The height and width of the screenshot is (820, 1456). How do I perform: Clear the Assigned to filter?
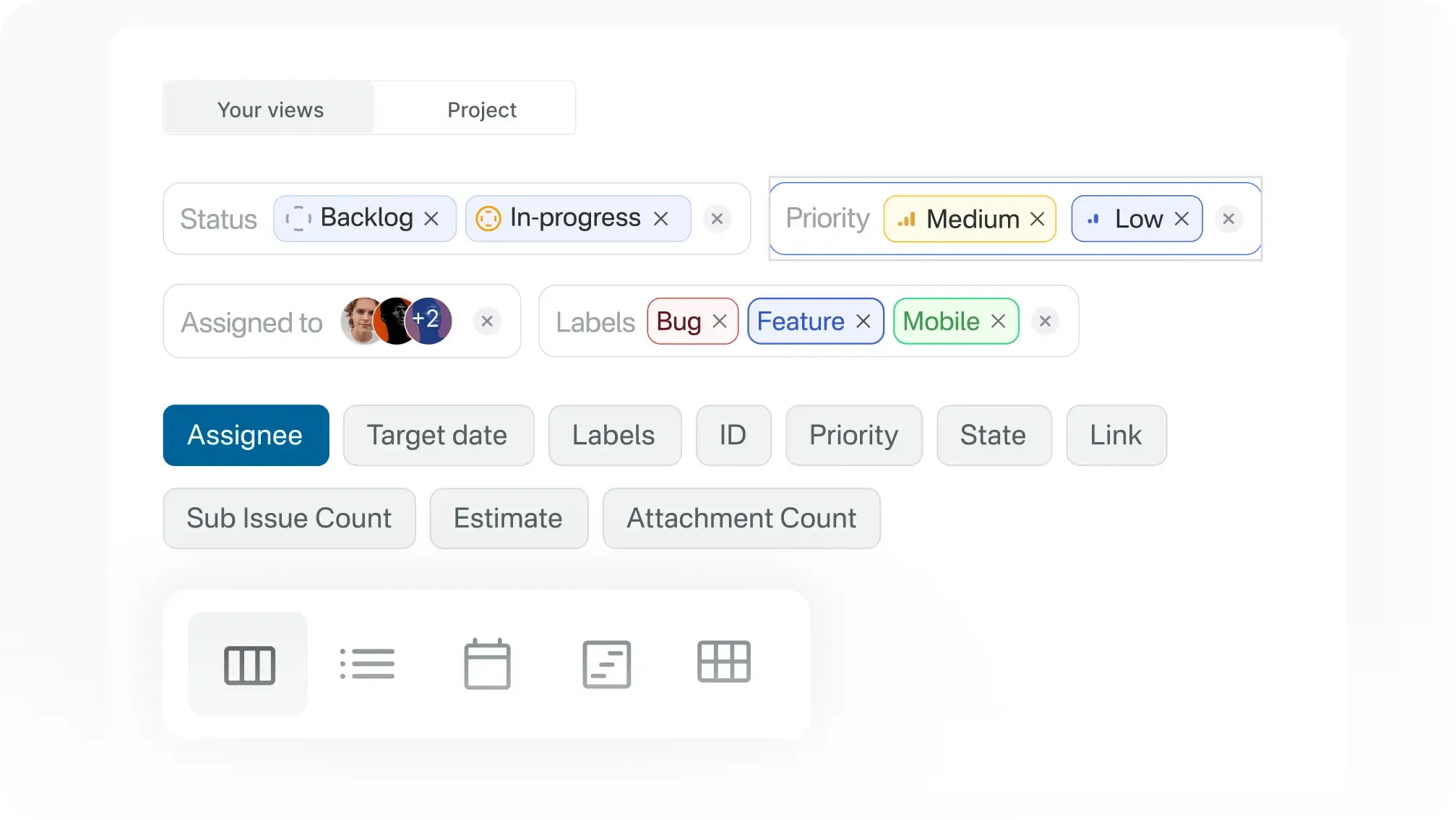click(x=487, y=321)
